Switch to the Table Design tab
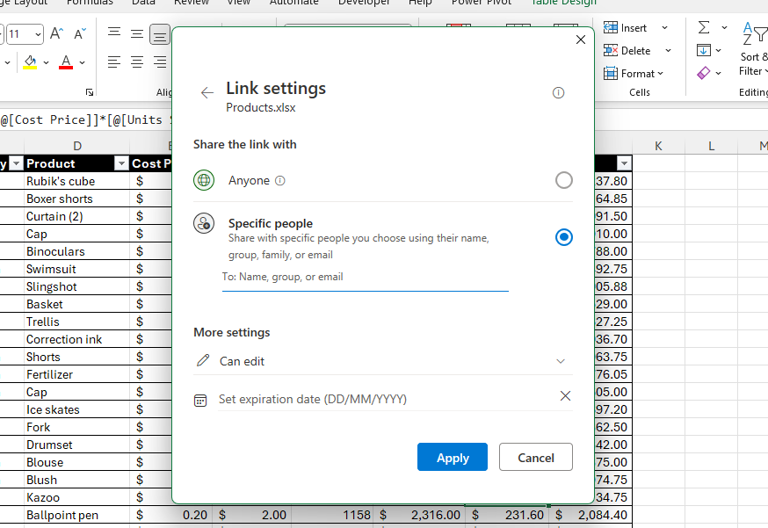This screenshot has width=768, height=528. coord(564,2)
